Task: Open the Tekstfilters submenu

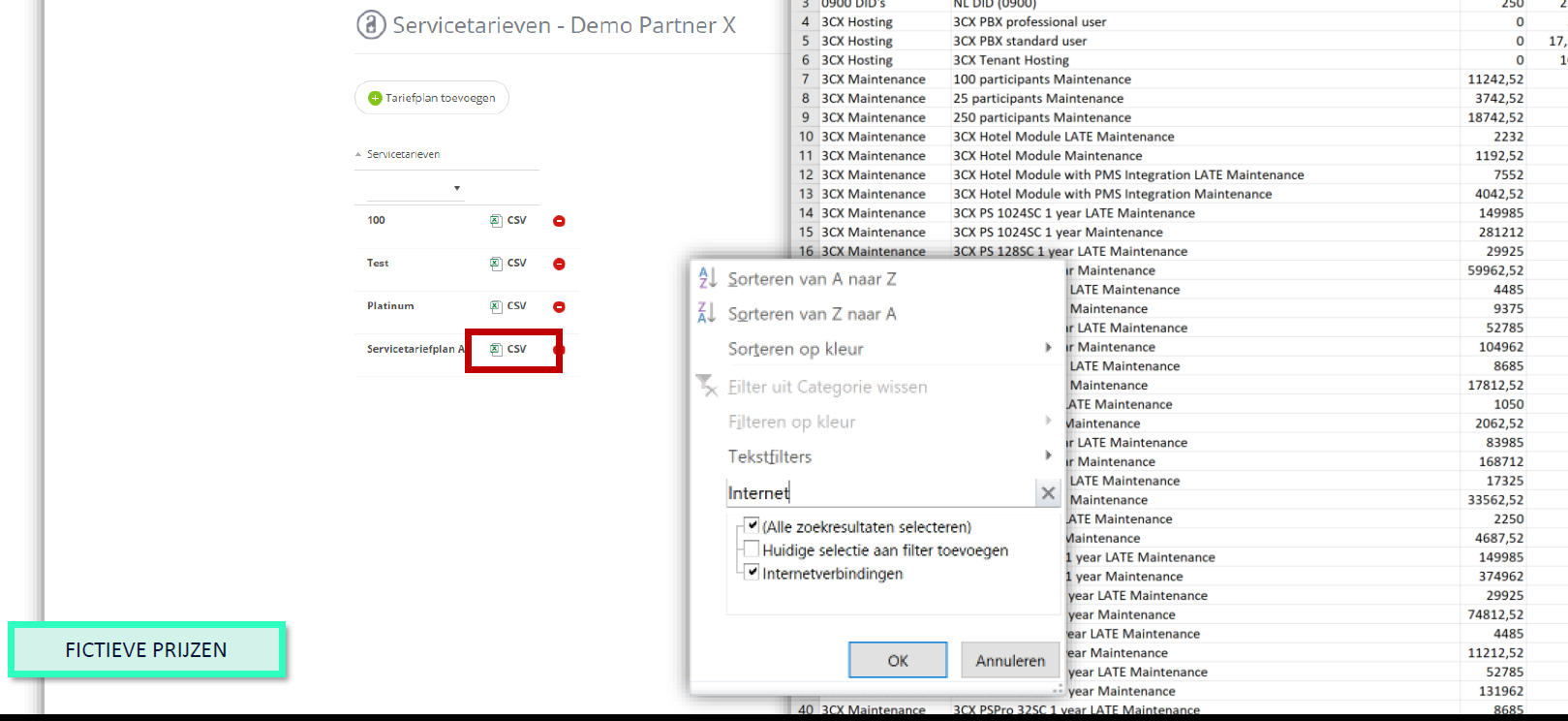Action: click(769, 456)
